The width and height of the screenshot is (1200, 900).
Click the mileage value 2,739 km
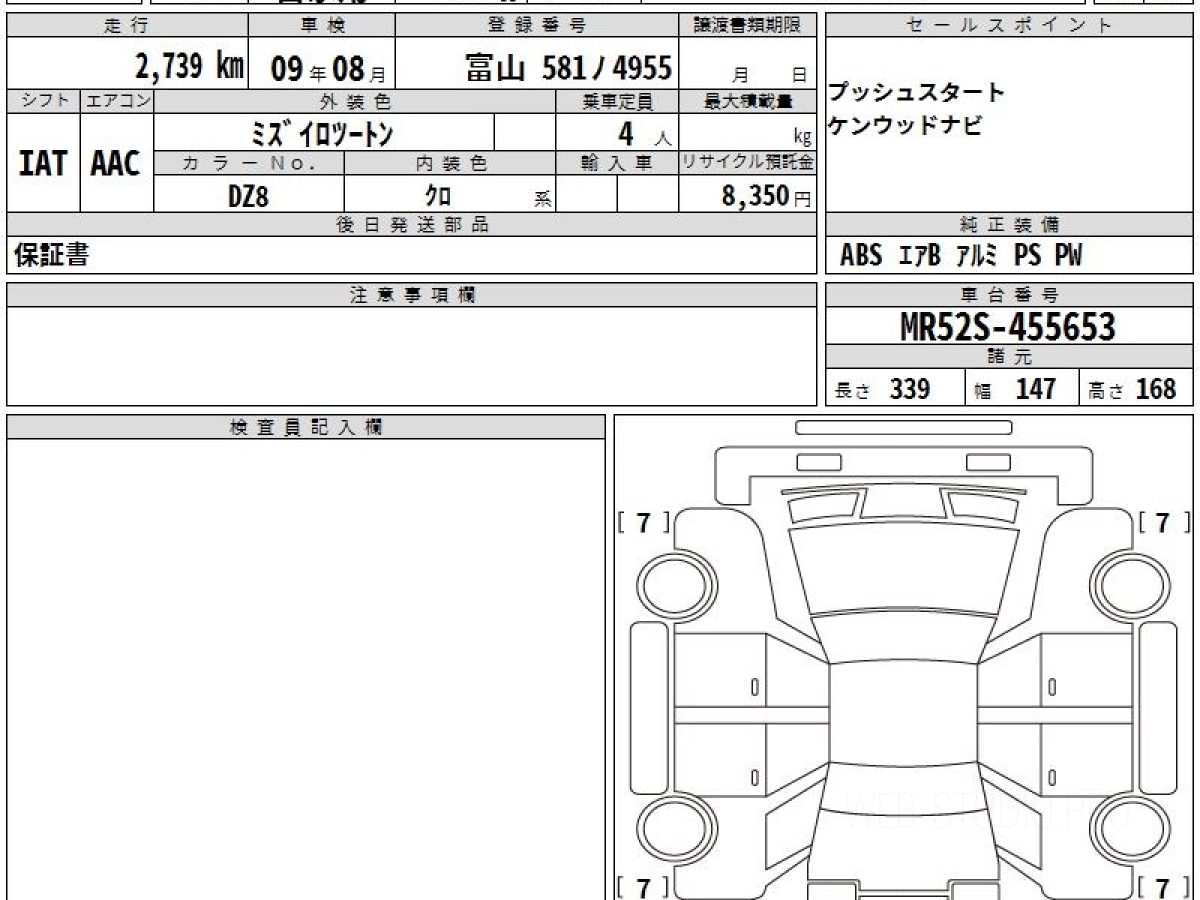click(188, 68)
